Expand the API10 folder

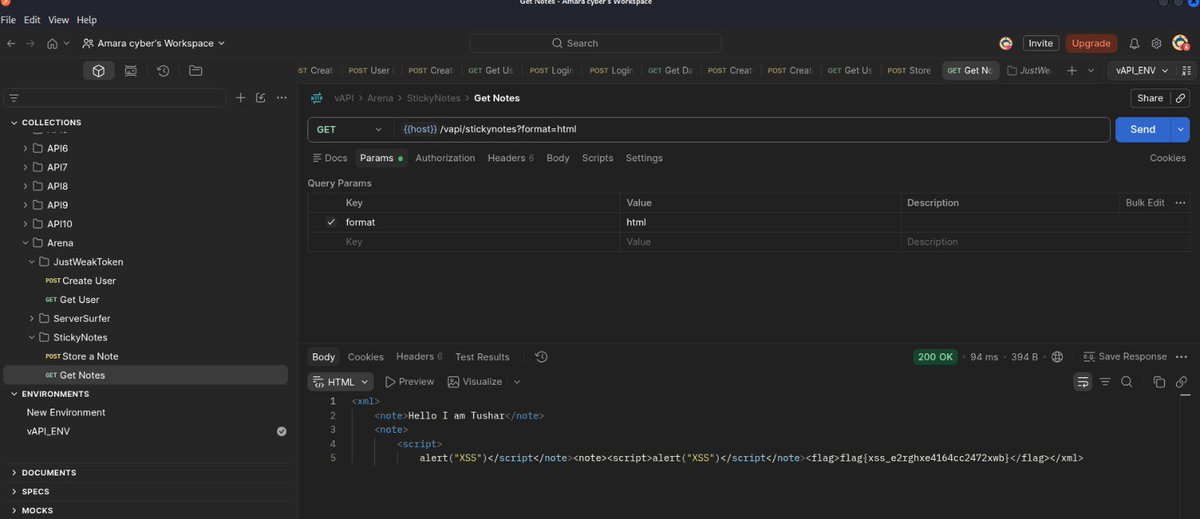click(26, 224)
